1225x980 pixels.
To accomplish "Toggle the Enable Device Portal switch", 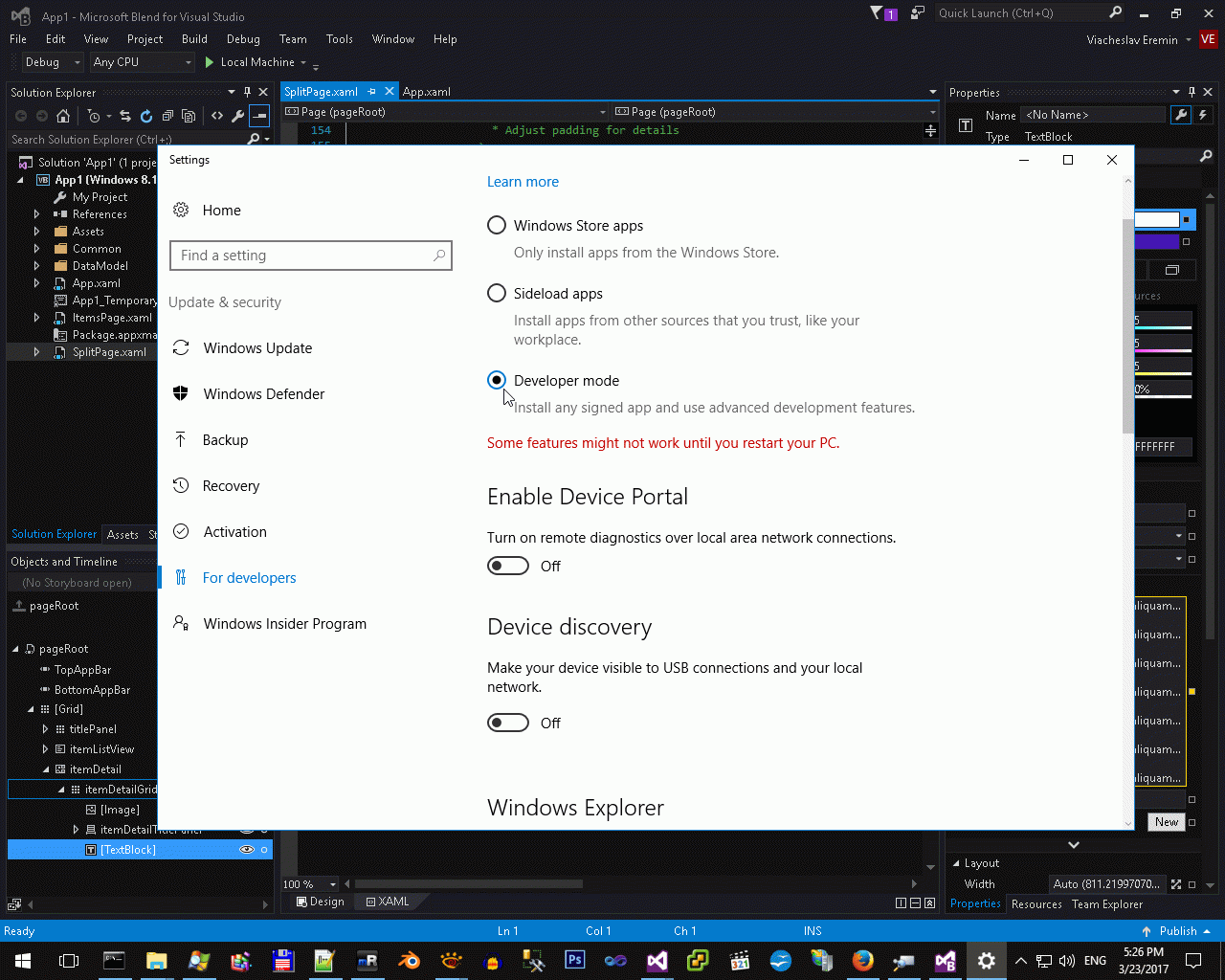I will pyautogui.click(x=508, y=566).
